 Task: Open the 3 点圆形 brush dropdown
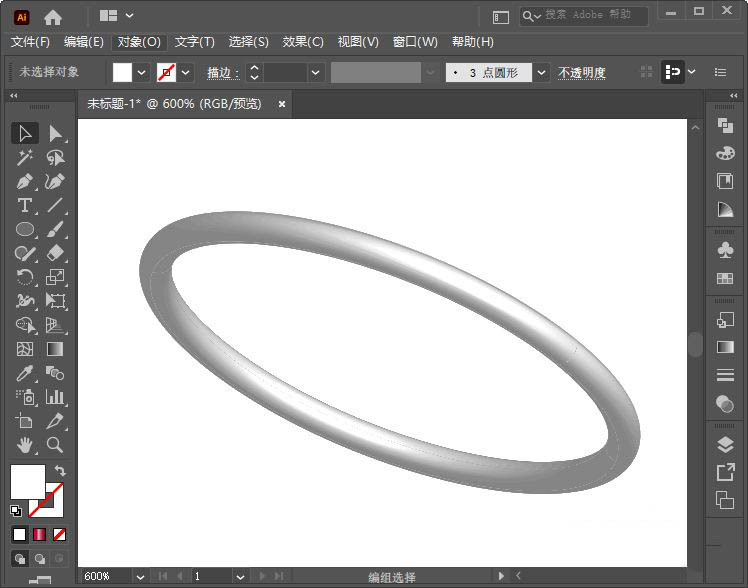coord(541,72)
